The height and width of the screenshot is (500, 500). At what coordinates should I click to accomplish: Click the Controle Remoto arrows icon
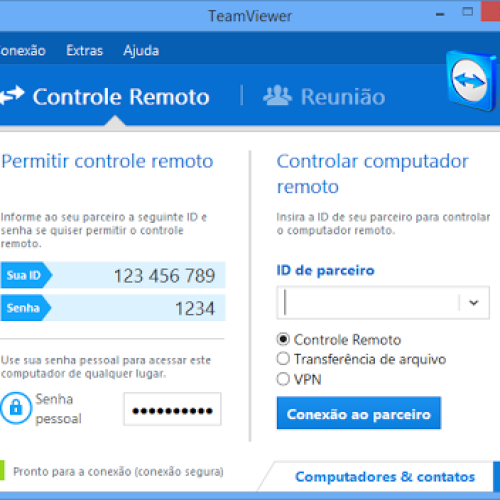tap(12, 96)
